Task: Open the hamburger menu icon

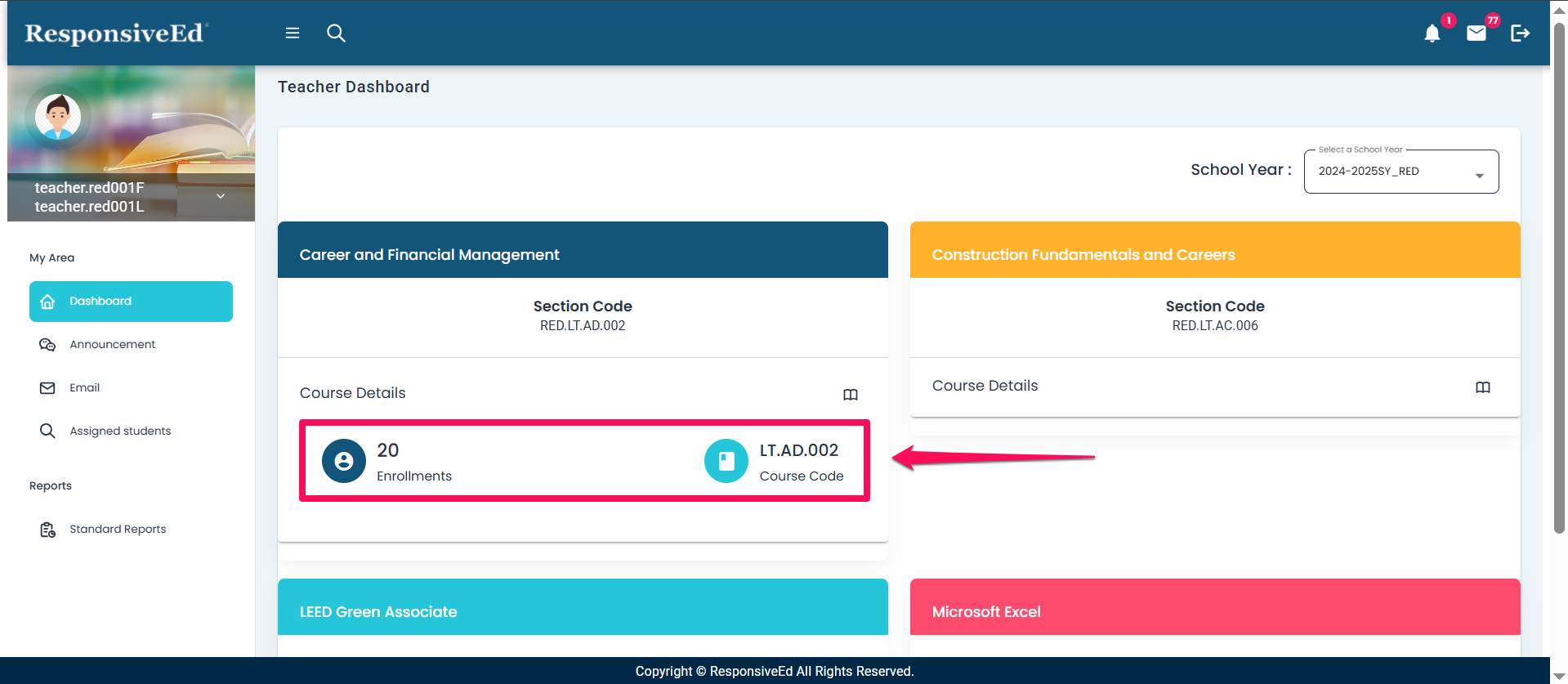Action: coord(292,34)
